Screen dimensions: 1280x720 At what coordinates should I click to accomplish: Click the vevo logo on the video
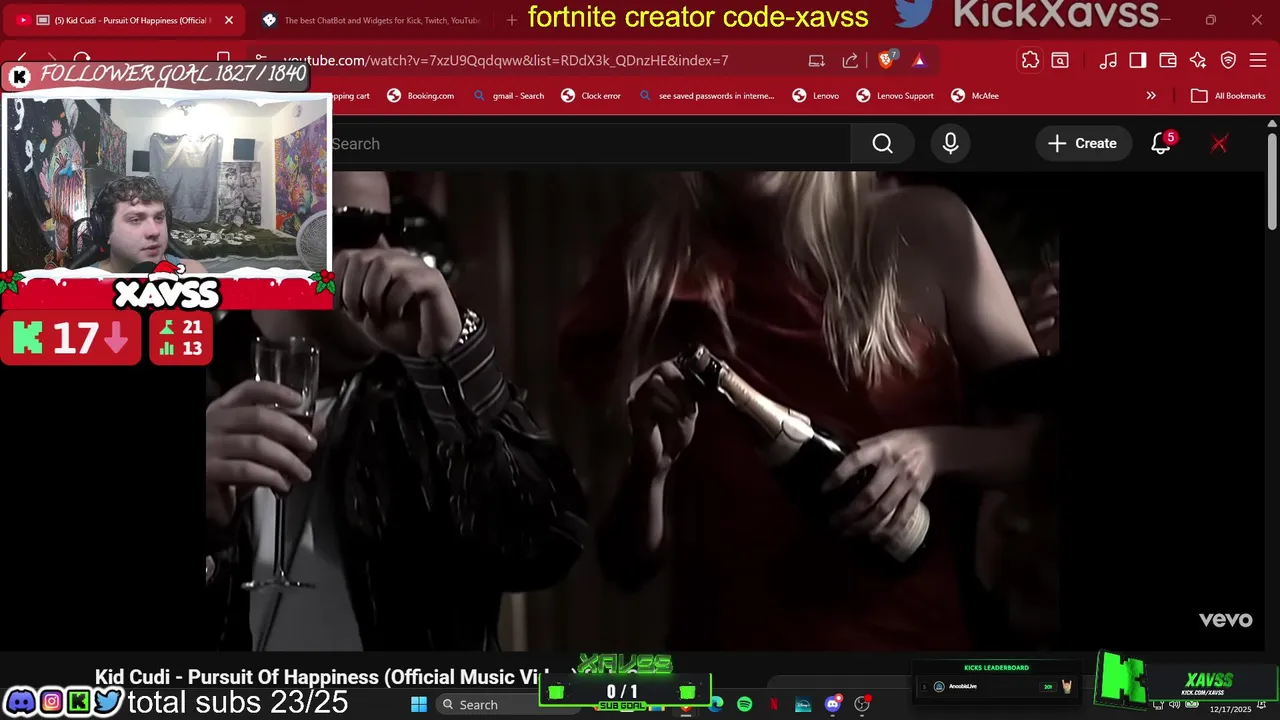point(1226,620)
